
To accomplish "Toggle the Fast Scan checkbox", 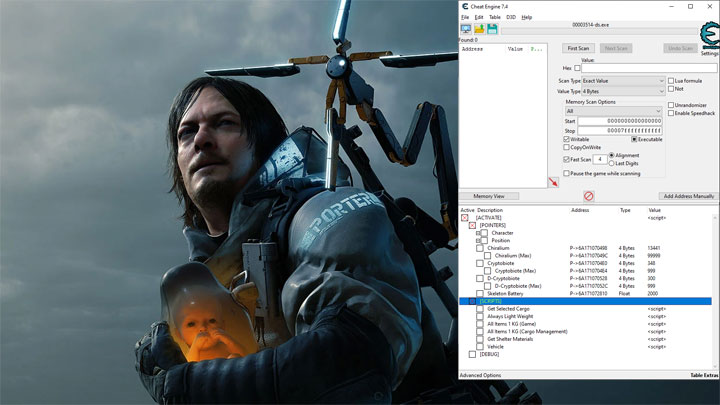I will 566,159.
